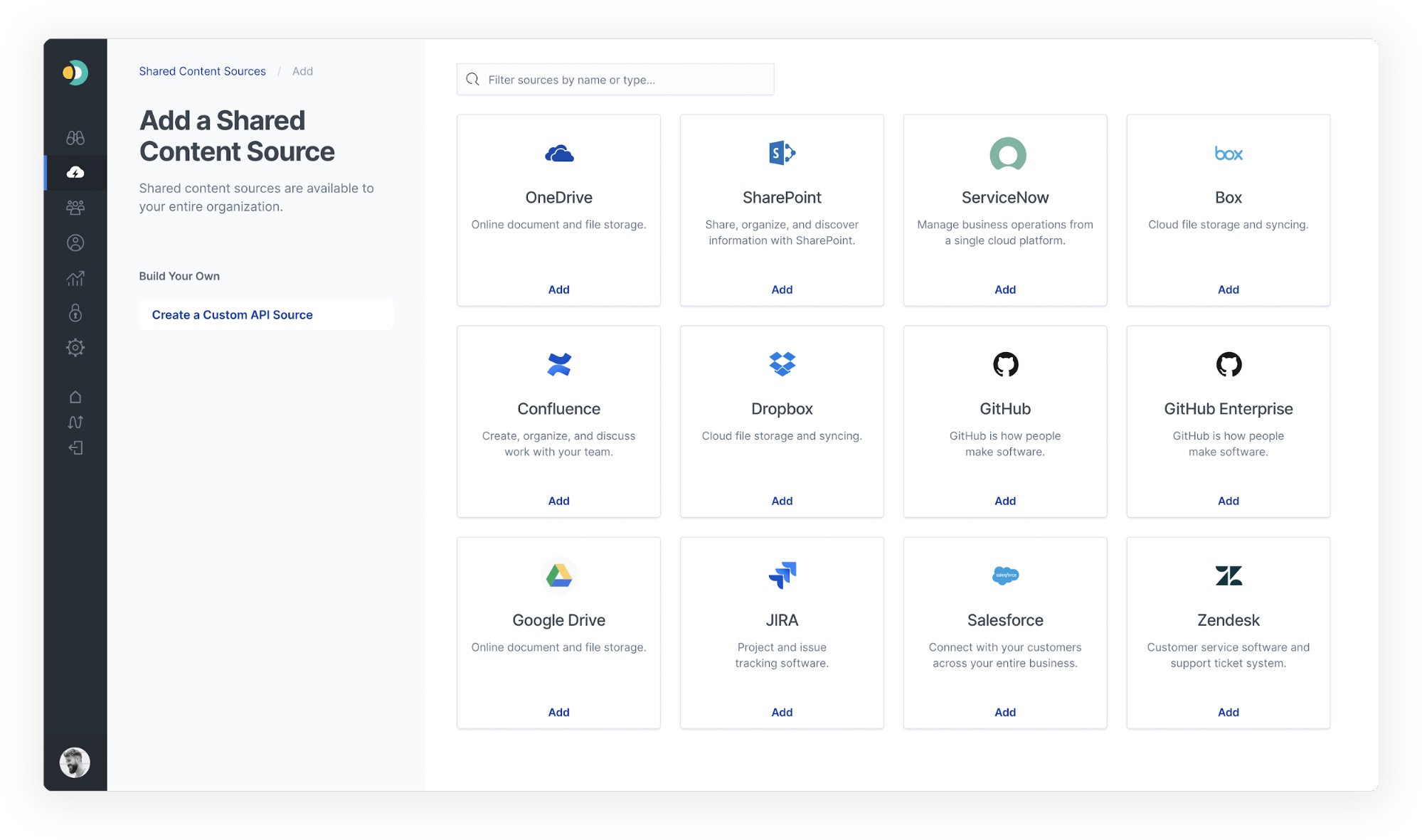Go back to Shared Content Sources breadcrumb
Image resolution: width=1422 pixels, height=840 pixels.
(202, 71)
